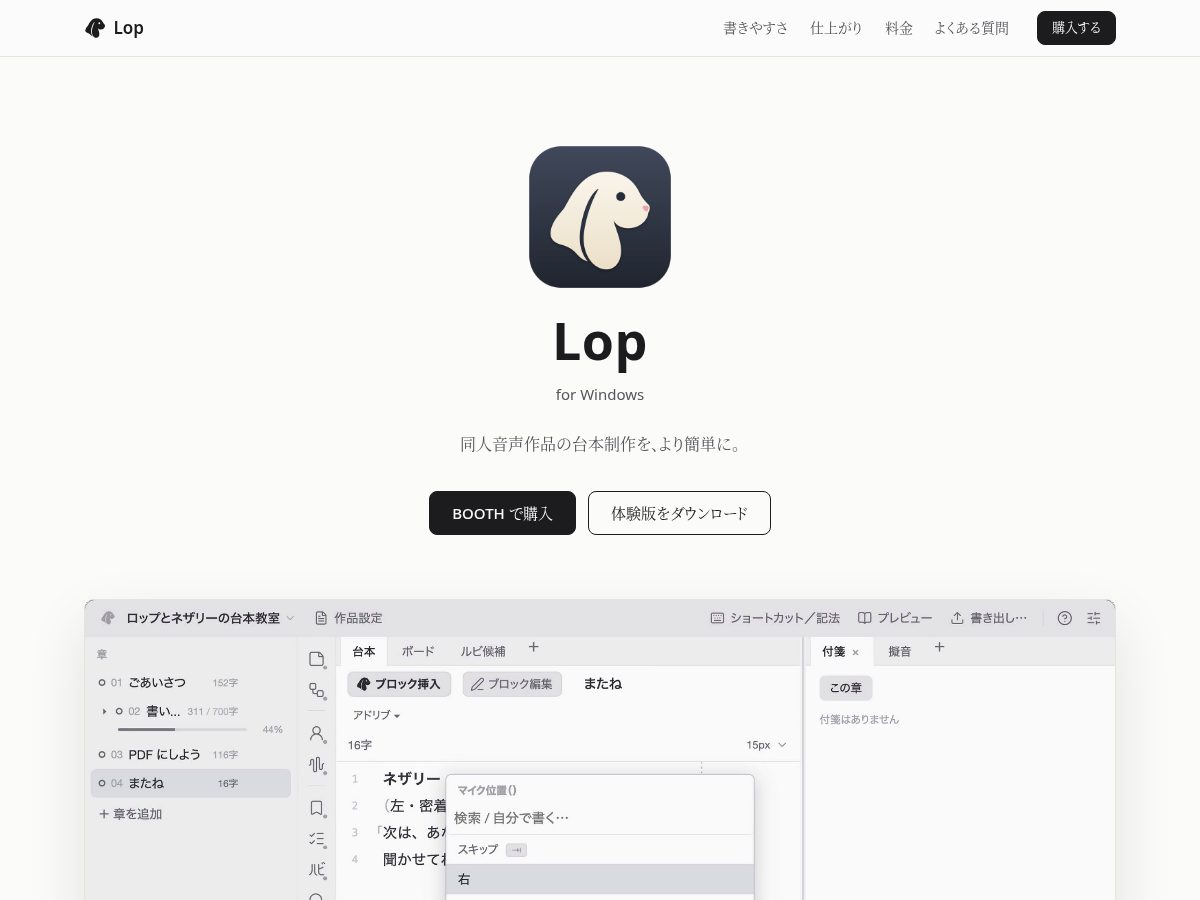Click the 検索 / 自分で書く… search field

click(x=600, y=818)
